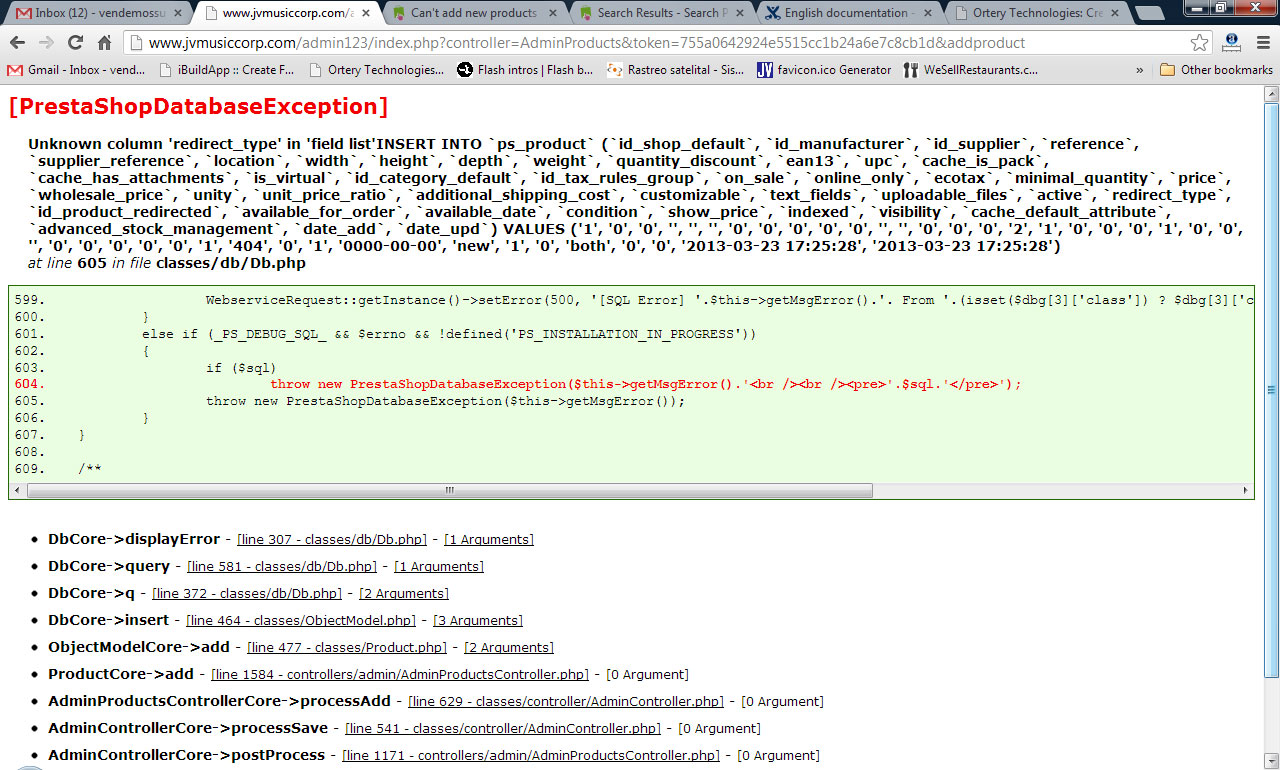
Task: Open link line 372 - classes/db/Db.php
Action: click(247, 594)
